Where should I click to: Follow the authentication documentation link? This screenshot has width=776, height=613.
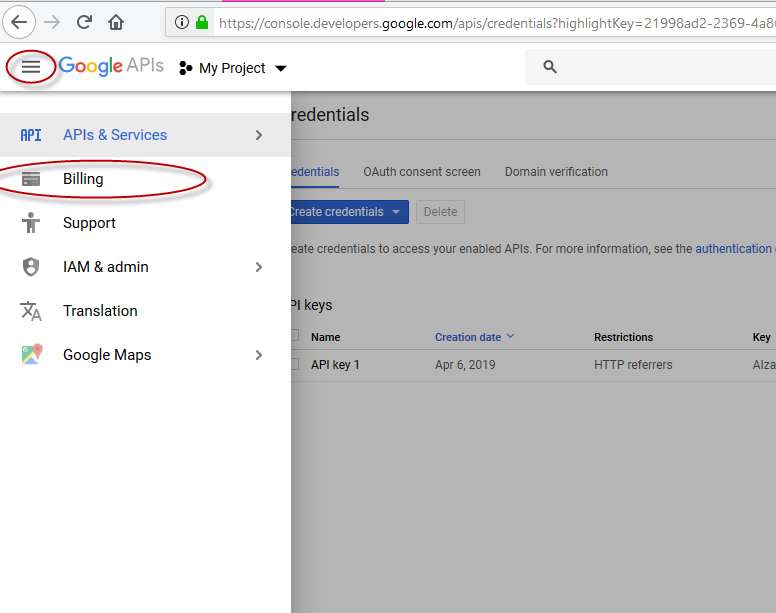(x=735, y=248)
